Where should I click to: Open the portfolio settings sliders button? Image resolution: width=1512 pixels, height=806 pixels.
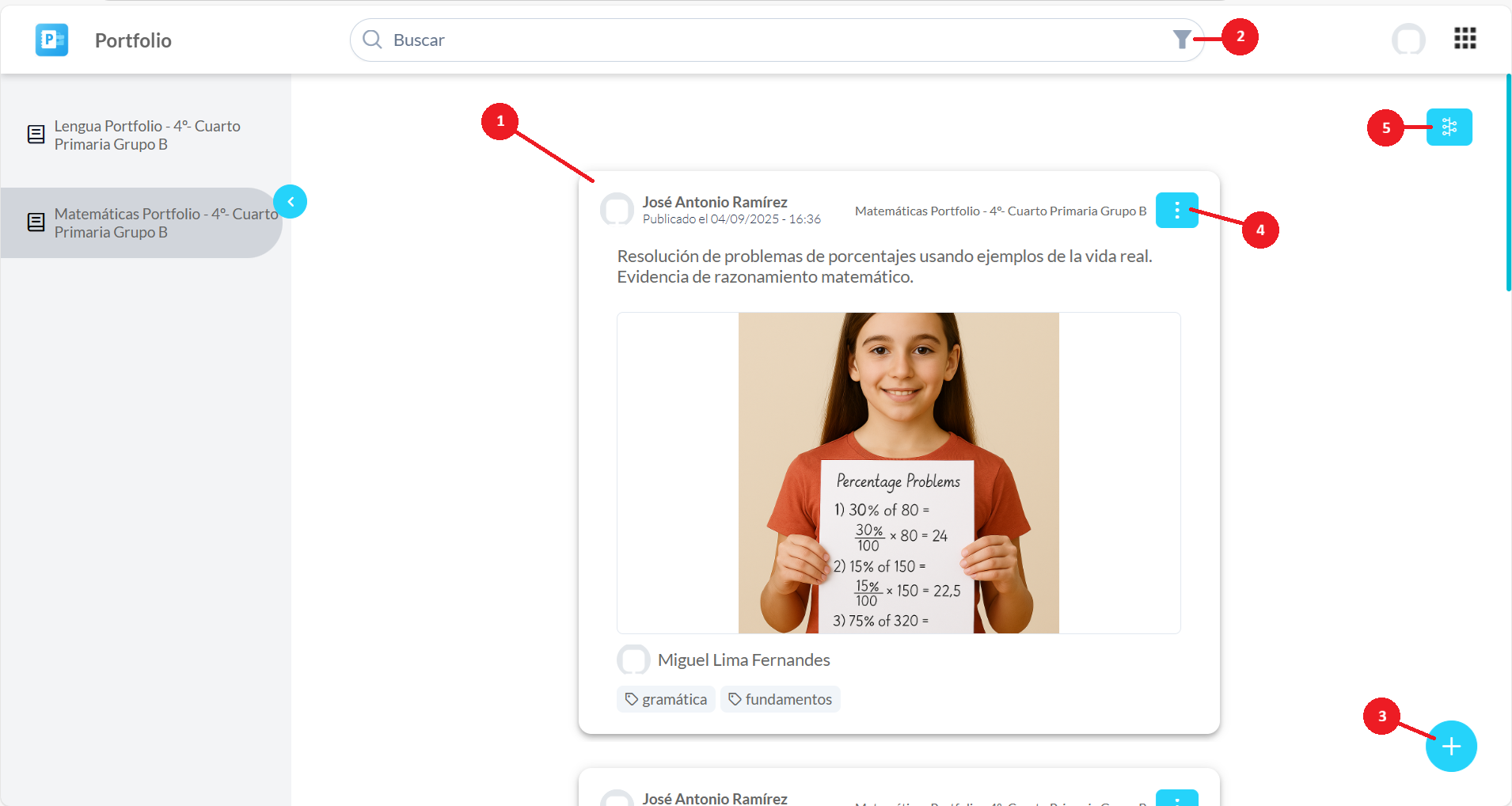tap(1449, 127)
